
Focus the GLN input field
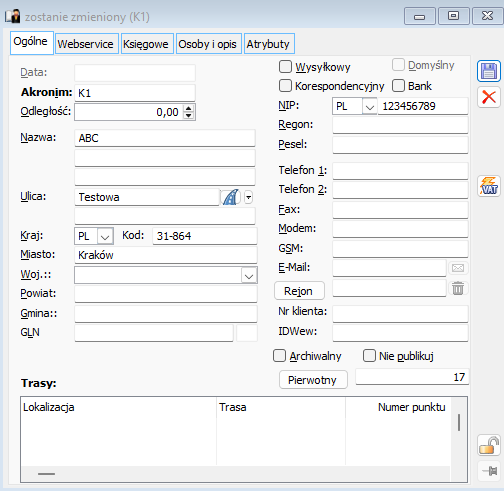pyautogui.click(x=154, y=333)
